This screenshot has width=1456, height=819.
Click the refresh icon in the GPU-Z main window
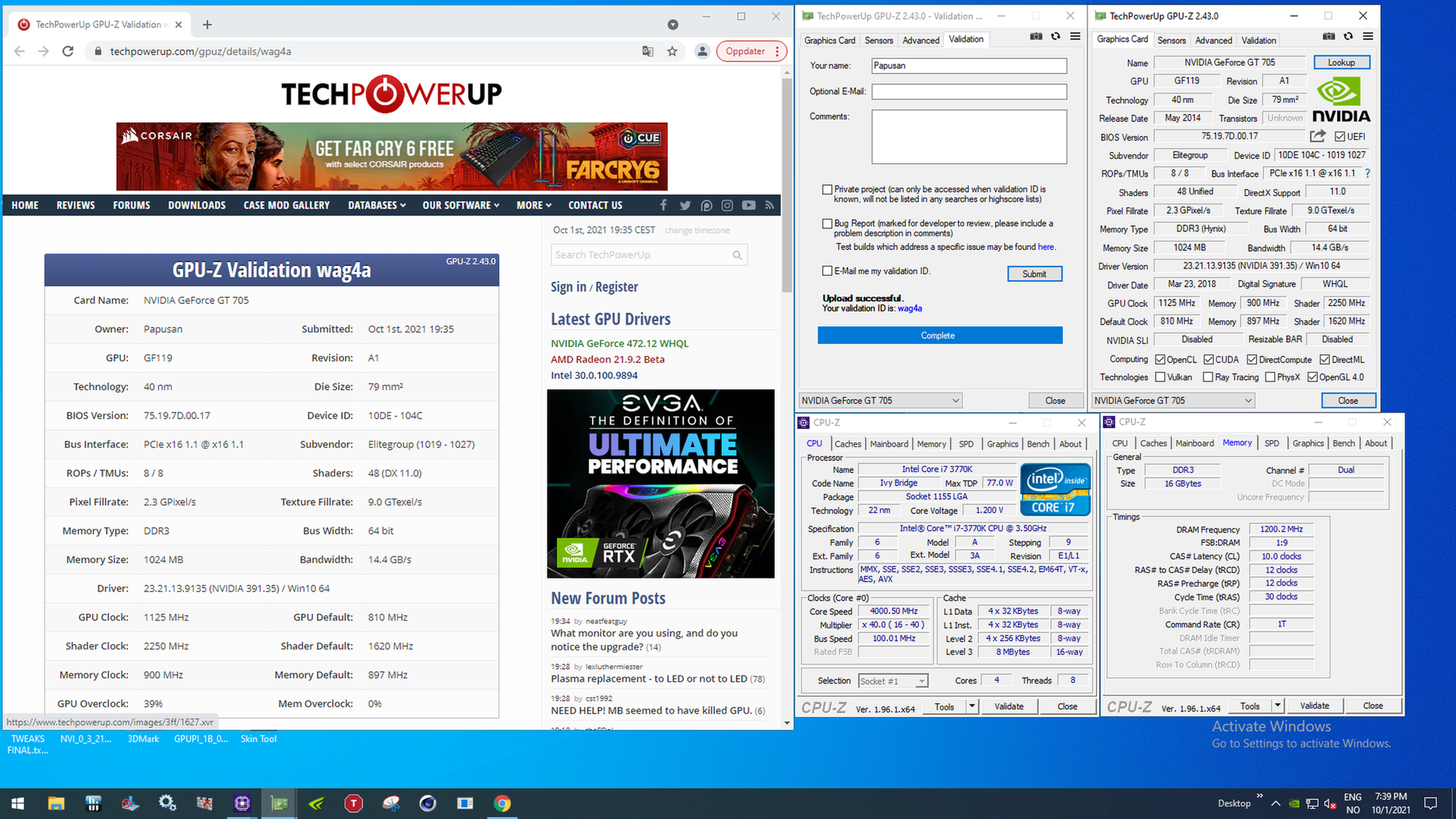point(1348,36)
